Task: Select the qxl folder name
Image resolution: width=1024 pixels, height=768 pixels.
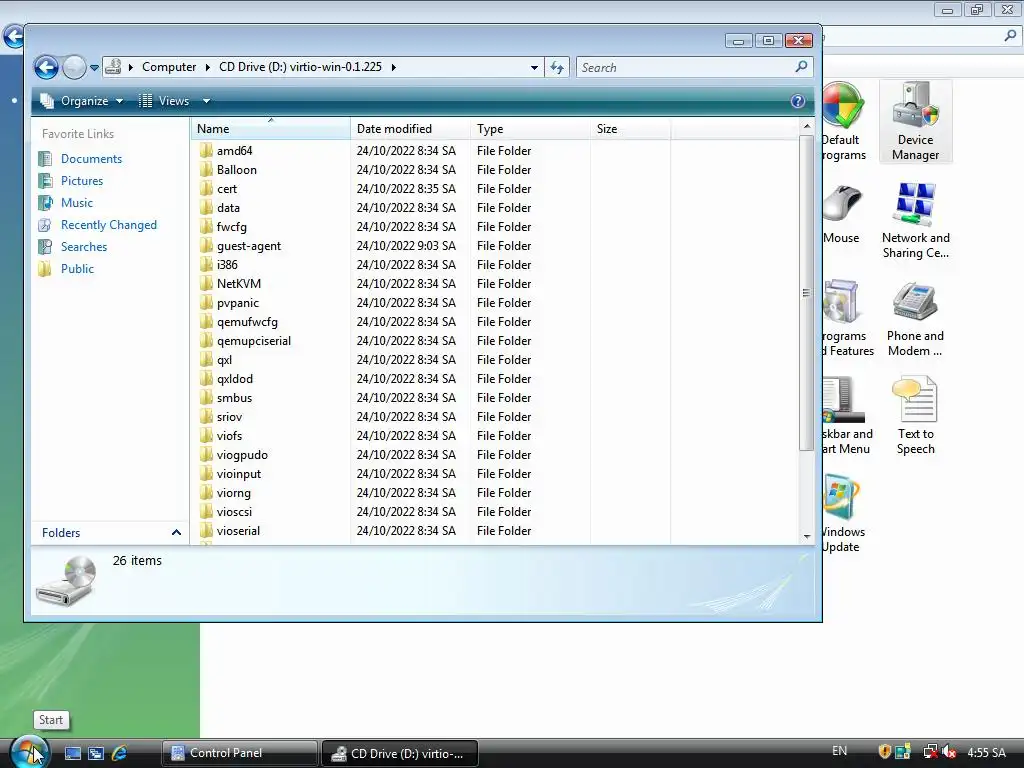Action: point(224,360)
